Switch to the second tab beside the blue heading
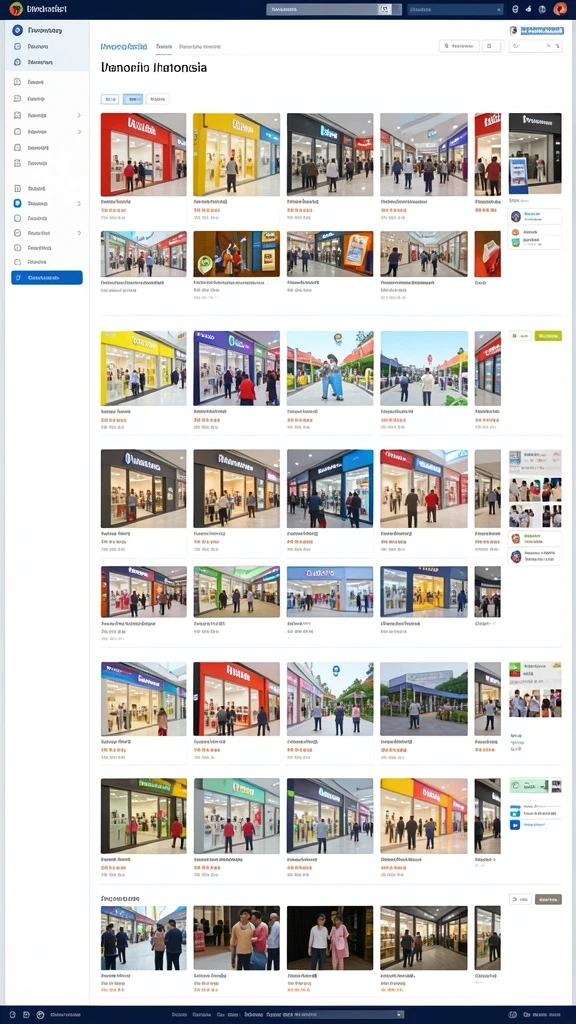The width and height of the screenshot is (576, 1024). (164, 46)
